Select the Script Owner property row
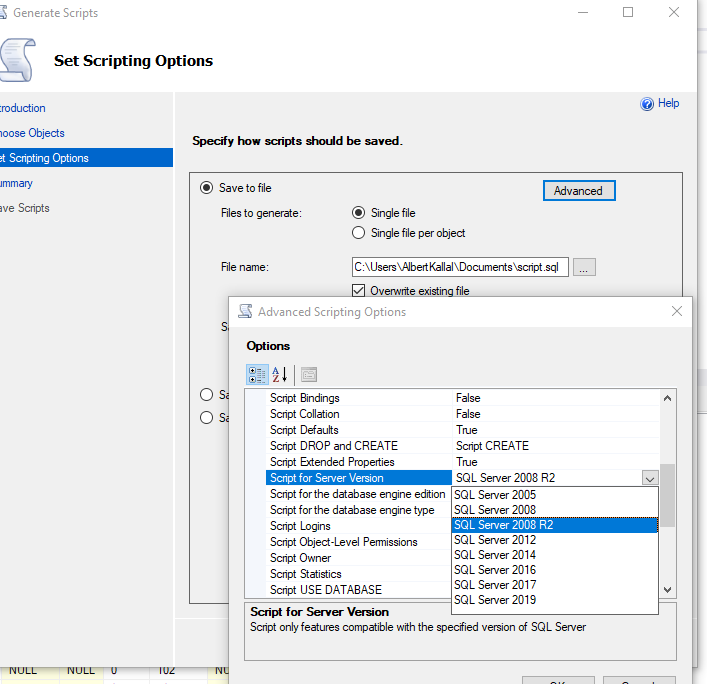 [x=358, y=558]
